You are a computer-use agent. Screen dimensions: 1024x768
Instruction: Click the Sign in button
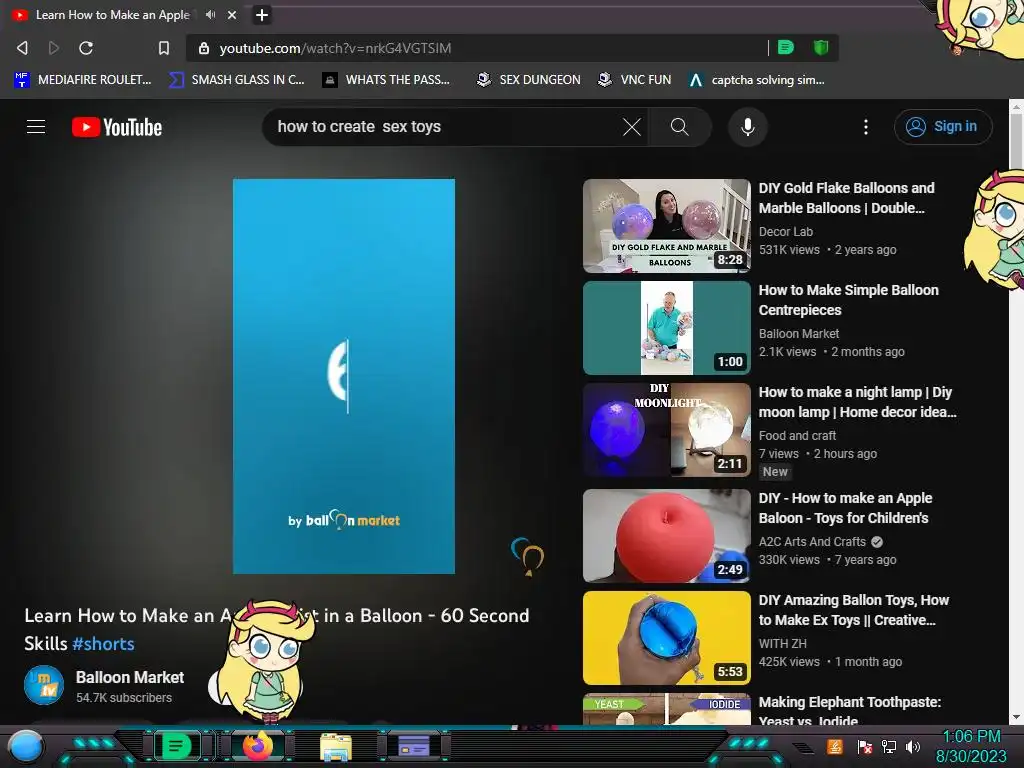pos(943,127)
